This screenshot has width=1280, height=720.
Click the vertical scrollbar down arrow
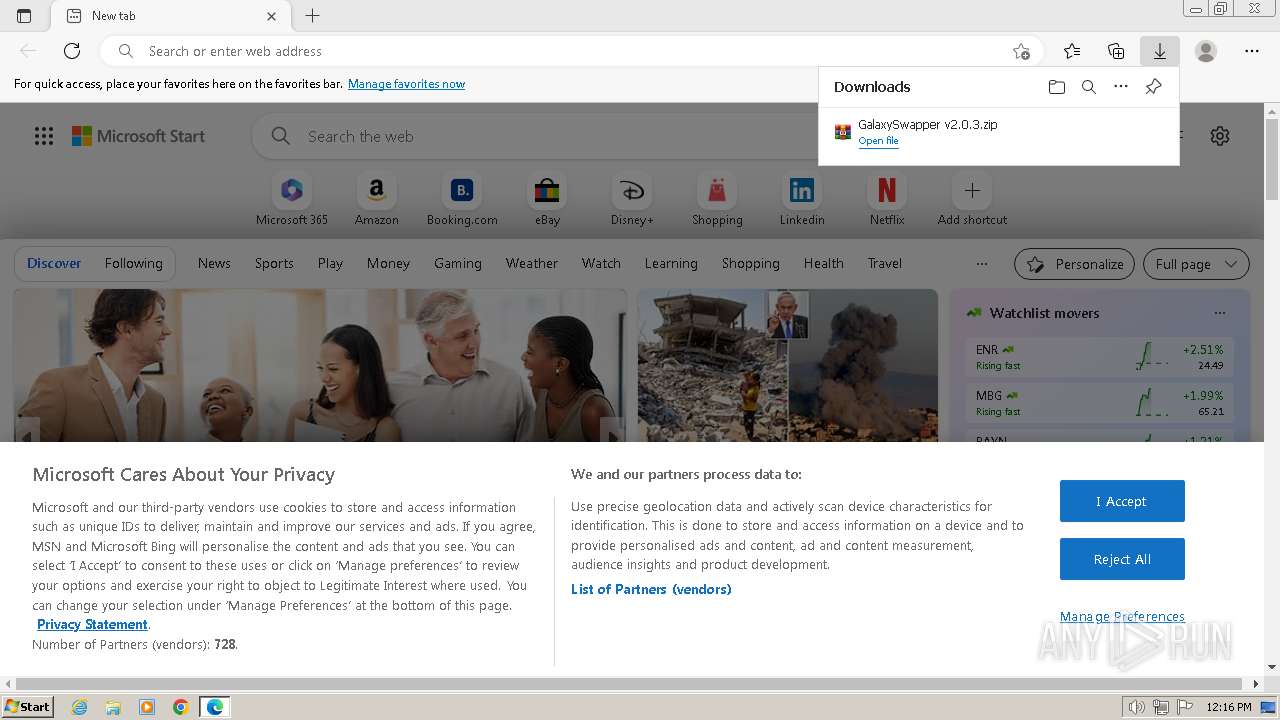point(1272,667)
